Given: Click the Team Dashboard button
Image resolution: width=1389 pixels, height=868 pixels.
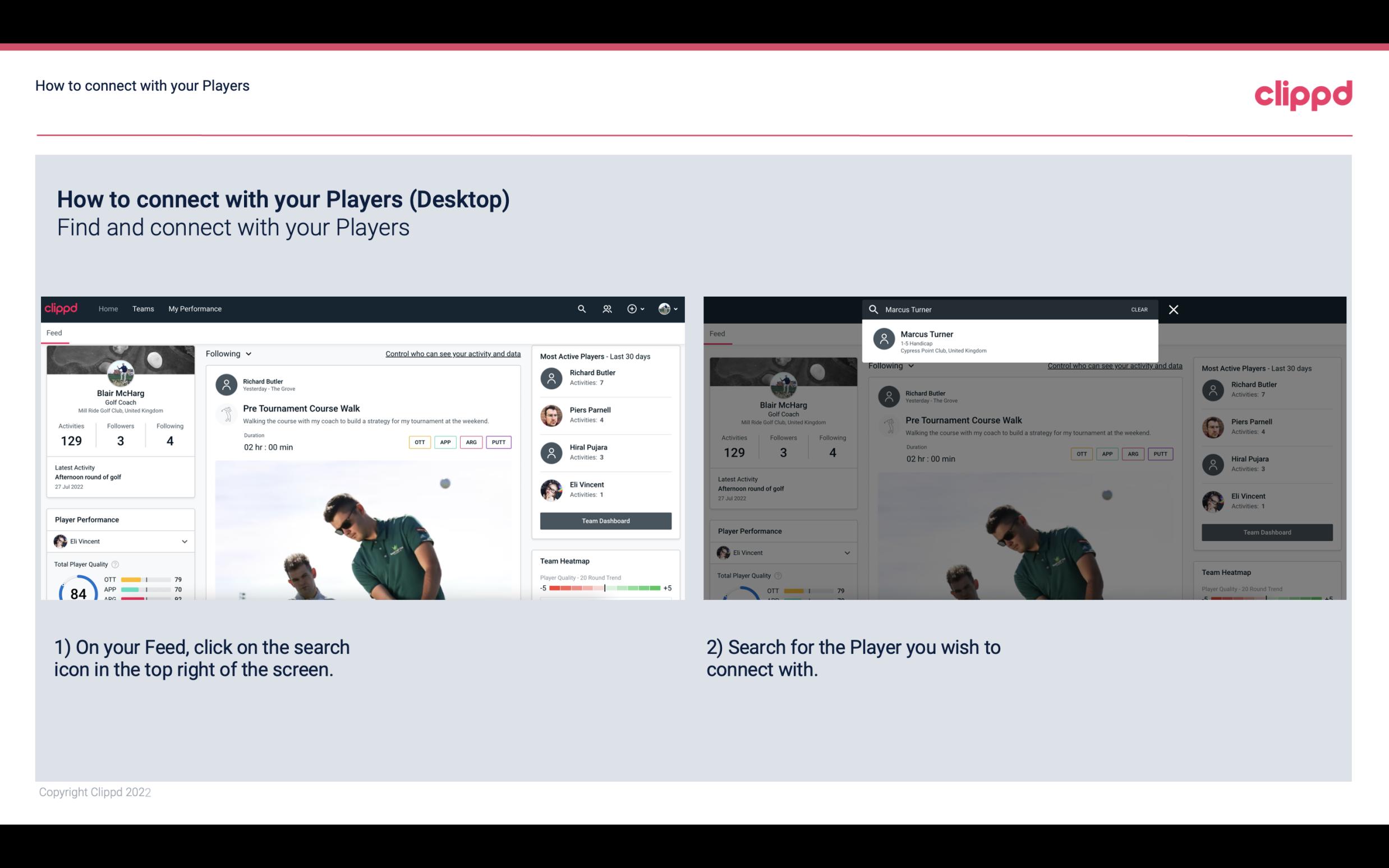Looking at the screenshot, I should click(x=605, y=520).
